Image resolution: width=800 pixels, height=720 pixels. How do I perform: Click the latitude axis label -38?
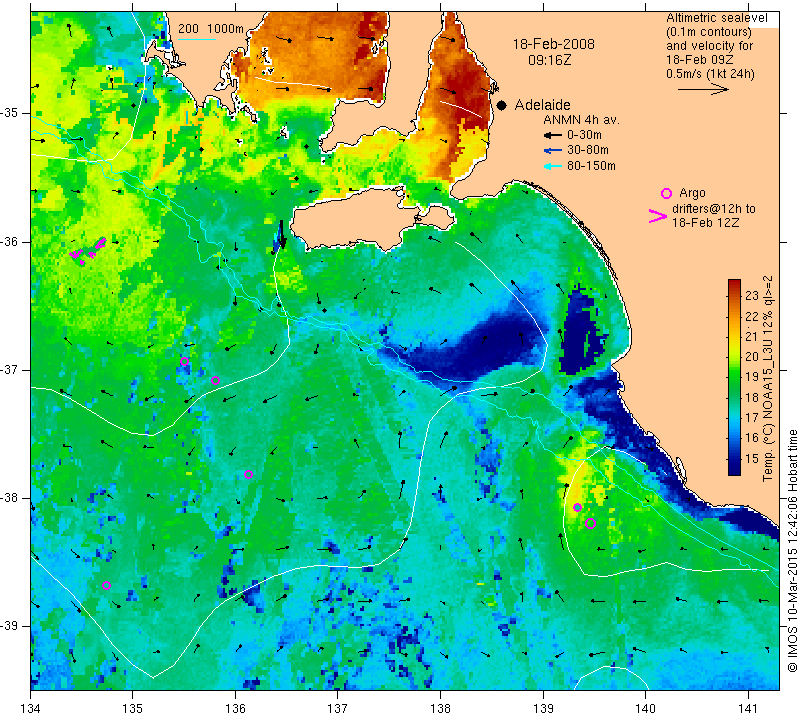10,498
